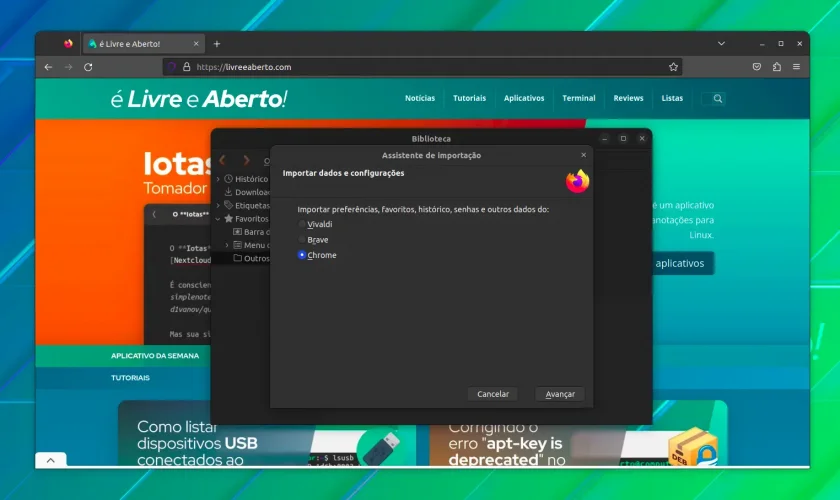Click the website search magnifier icon
The width and height of the screenshot is (840, 500).
(x=718, y=99)
